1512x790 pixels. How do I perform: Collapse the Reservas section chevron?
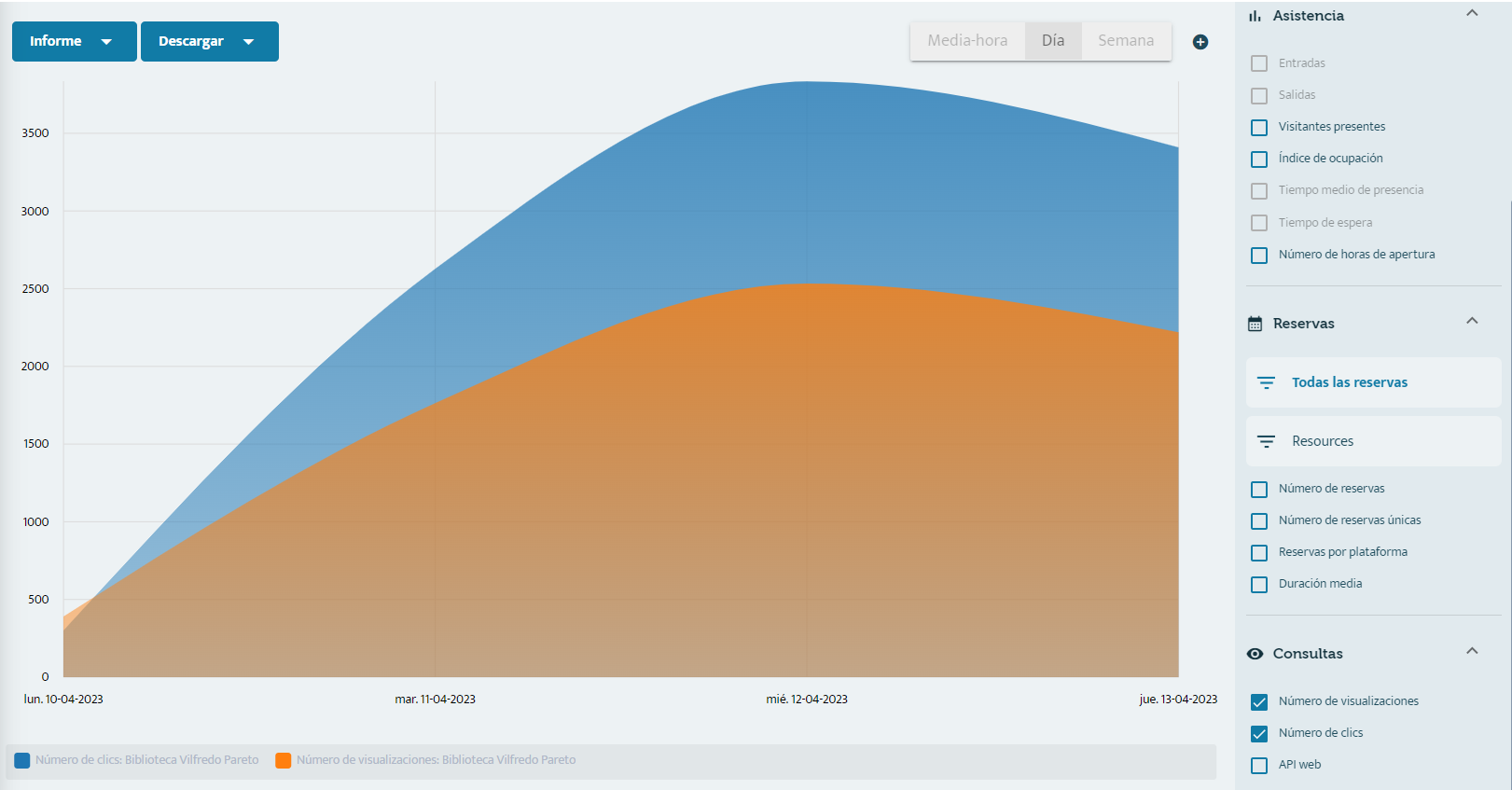click(x=1472, y=321)
